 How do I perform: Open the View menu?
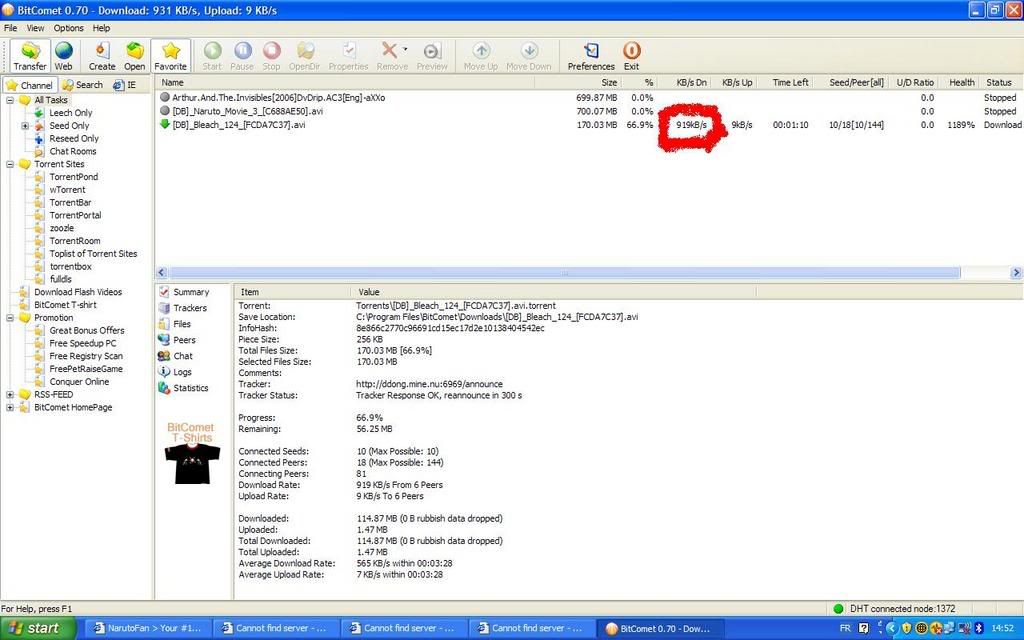pyautogui.click(x=35, y=28)
